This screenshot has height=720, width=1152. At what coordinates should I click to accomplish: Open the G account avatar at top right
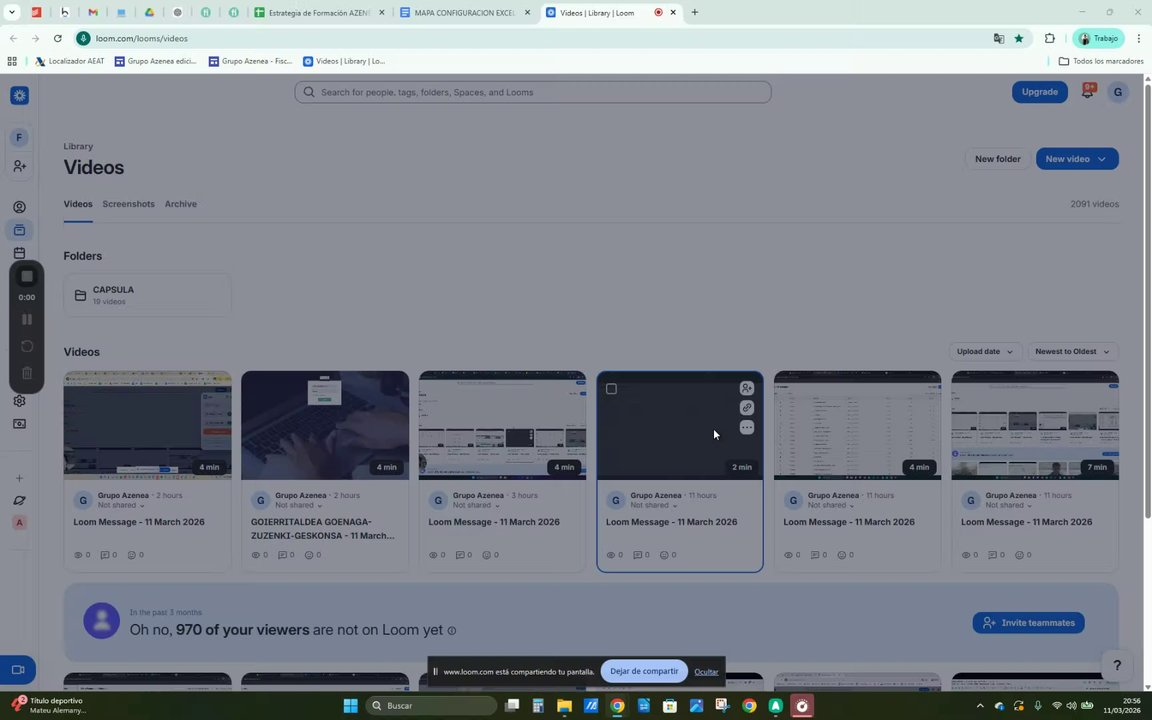tap(1117, 92)
